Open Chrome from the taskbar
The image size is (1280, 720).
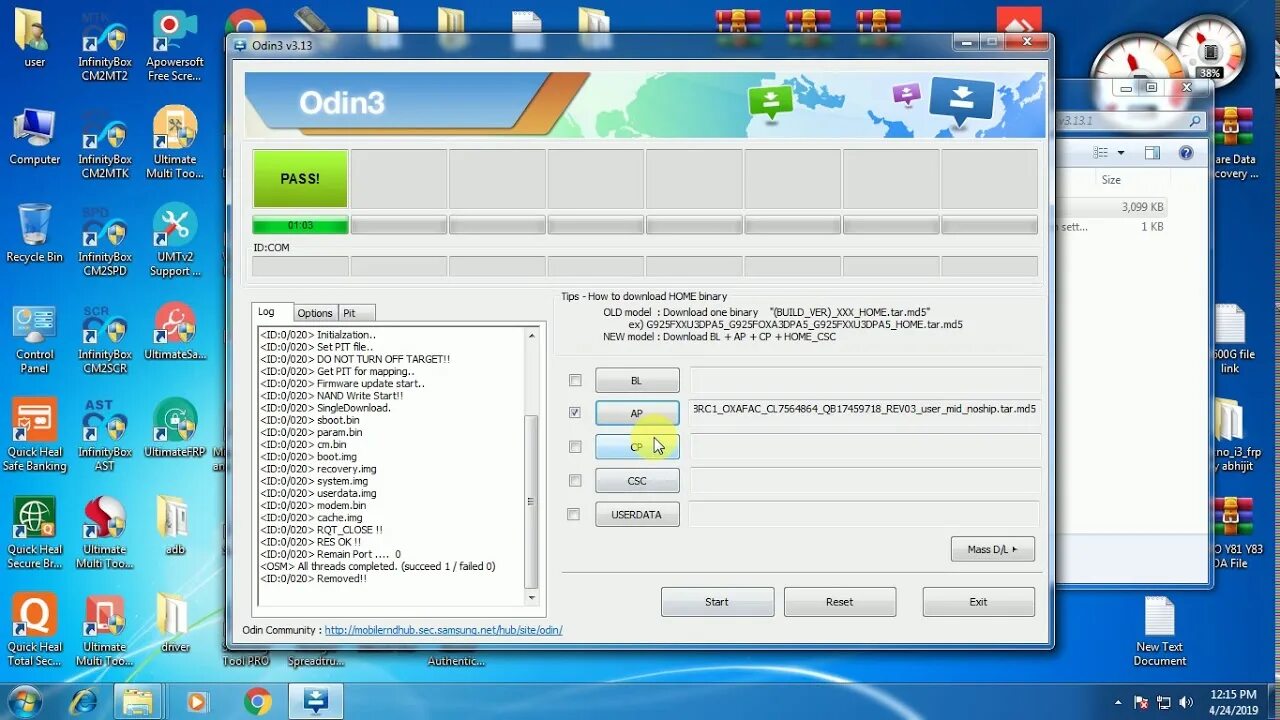tap(257, 702)
